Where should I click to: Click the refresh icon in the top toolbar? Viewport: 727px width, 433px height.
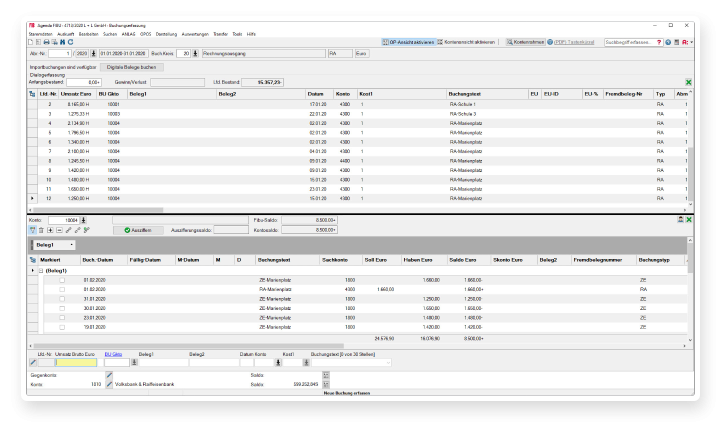pos(70,42)
